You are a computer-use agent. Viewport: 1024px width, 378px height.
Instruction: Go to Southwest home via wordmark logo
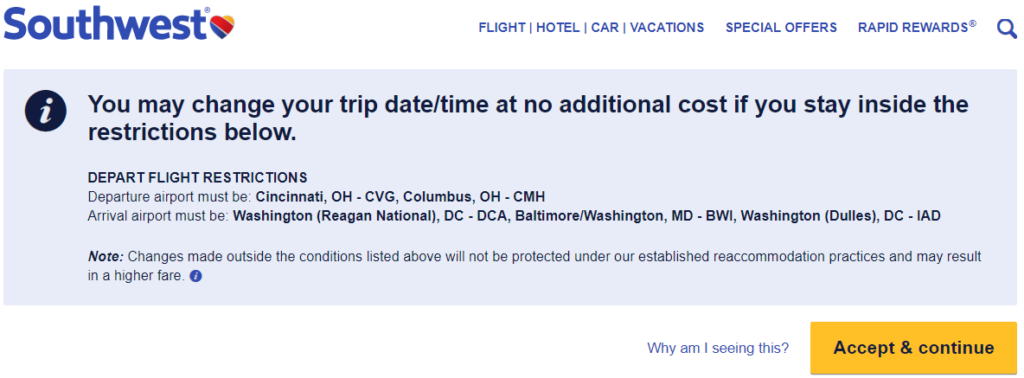(x=106, y=25)
